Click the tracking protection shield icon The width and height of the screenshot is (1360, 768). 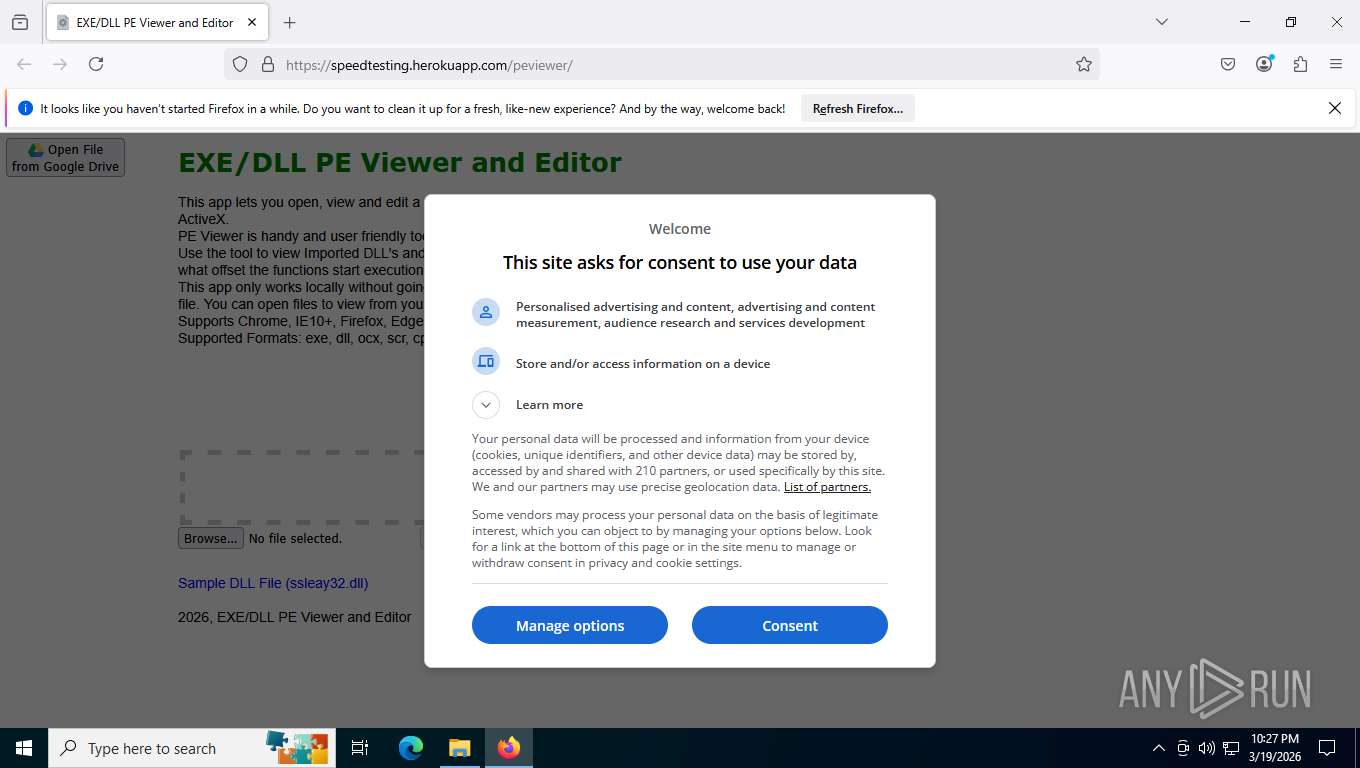point(240,64)
